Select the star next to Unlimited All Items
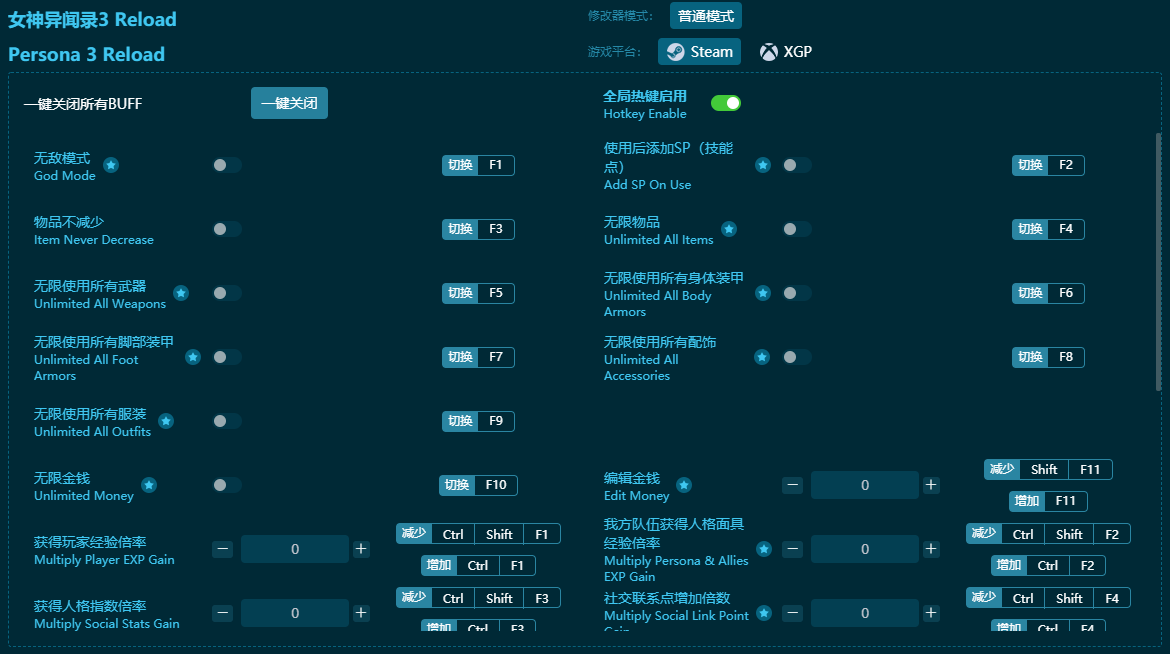1170x654 pixels. click(x=729, y=229)
